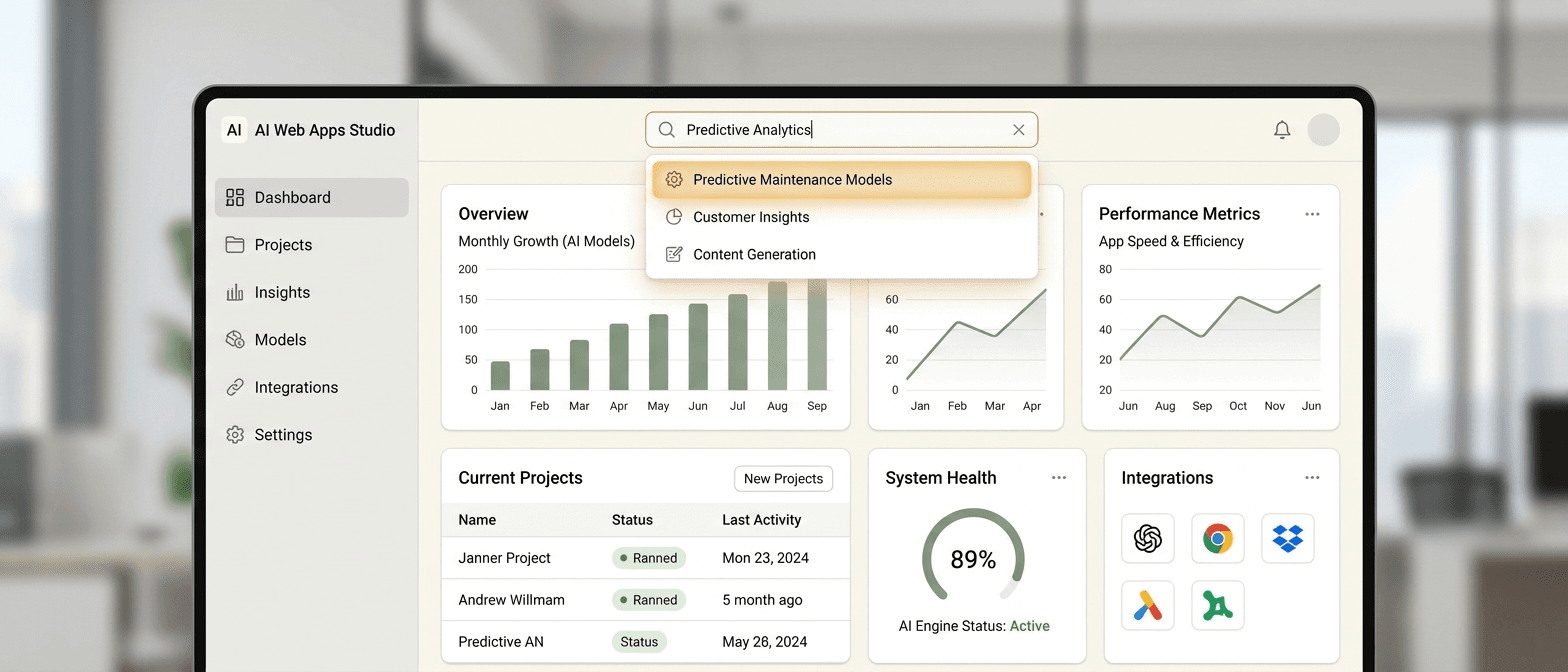1568x672 pixels.
Task: Click the AI logo badge
Action: coord(234,130)
